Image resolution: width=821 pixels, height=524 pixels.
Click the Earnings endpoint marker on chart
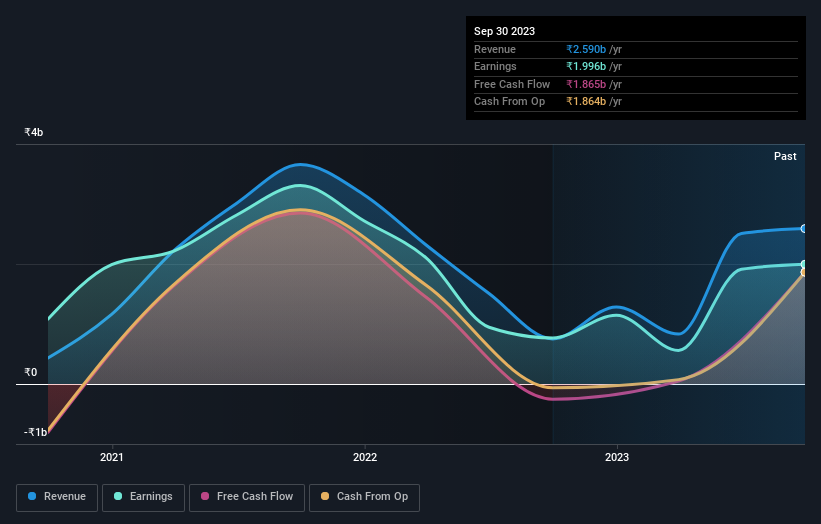tap(804, 264)
